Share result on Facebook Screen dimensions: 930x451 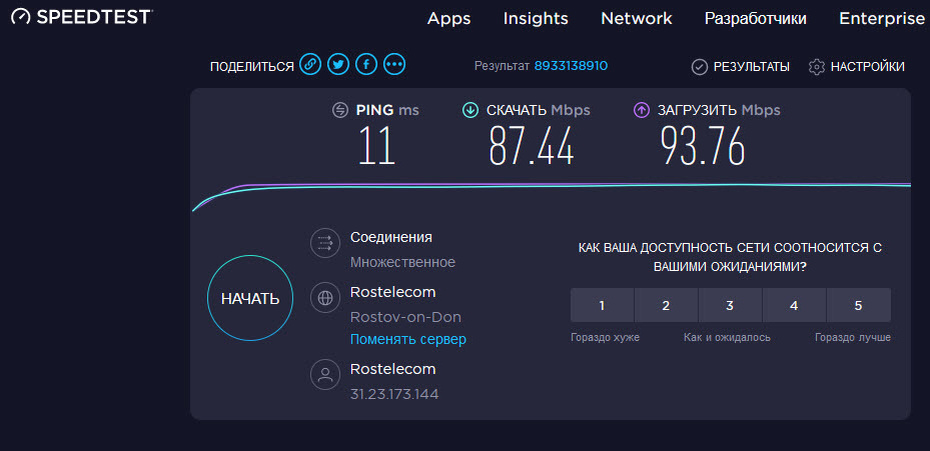coord(367,63)
